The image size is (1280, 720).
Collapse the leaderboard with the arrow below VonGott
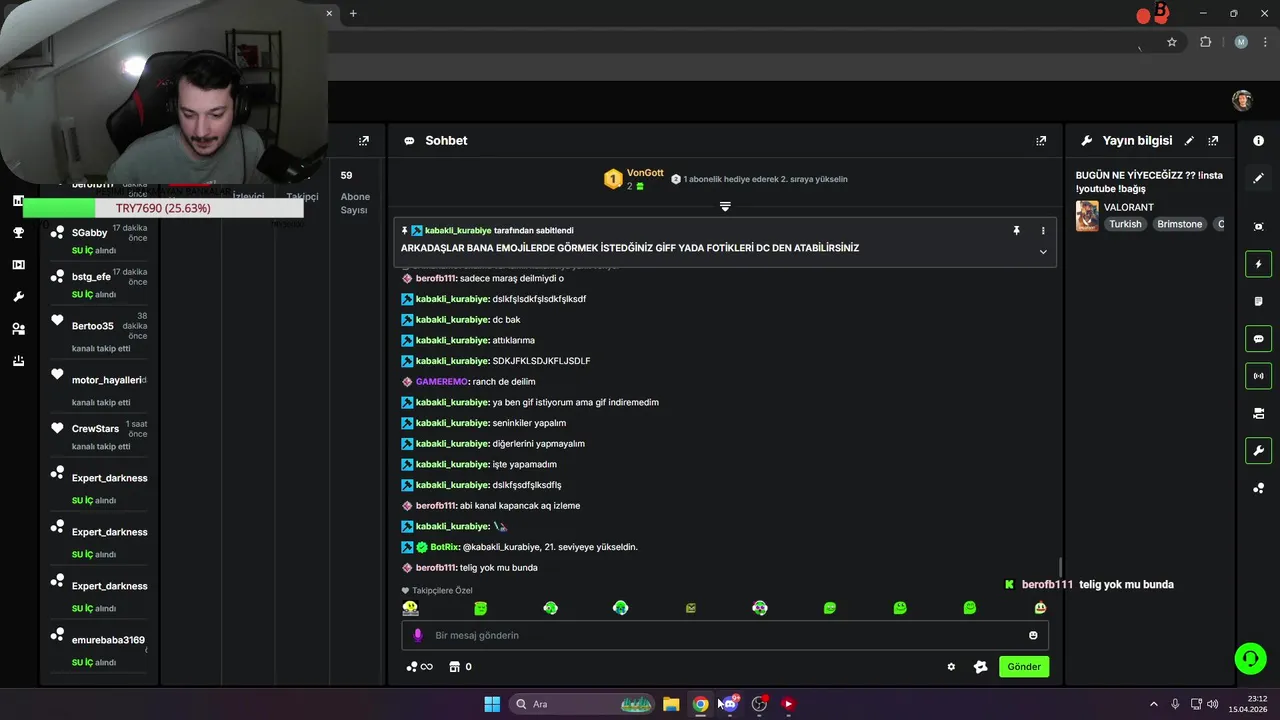[725, 206]
